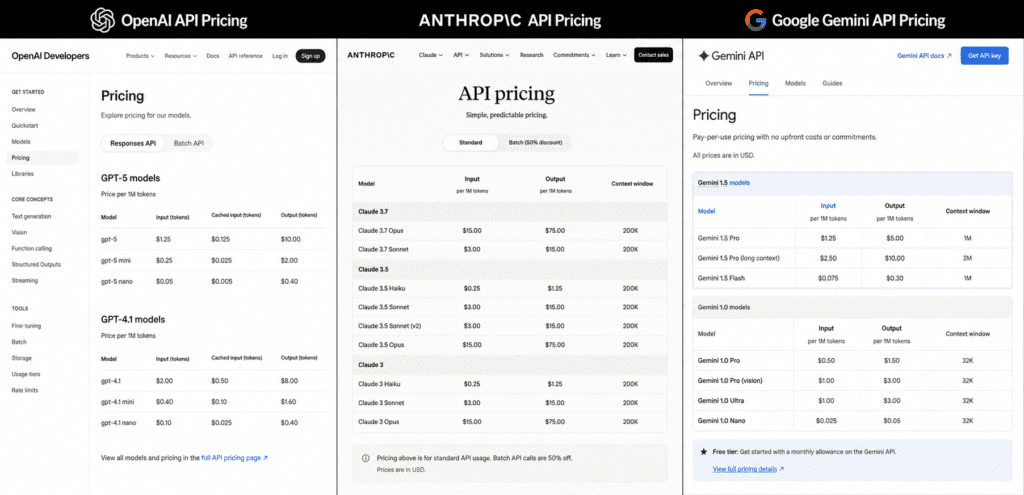Click the Gemini 1.5 models link
The height and width of the screenshot is (495, 1024).
724,183
